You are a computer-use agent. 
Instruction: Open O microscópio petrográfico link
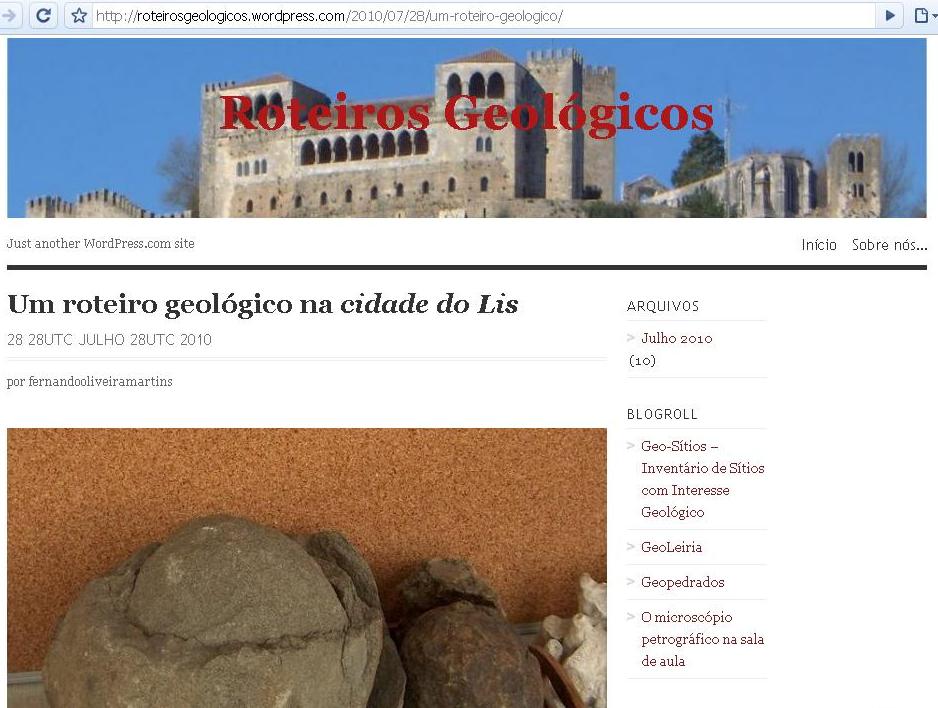point(702,639)
